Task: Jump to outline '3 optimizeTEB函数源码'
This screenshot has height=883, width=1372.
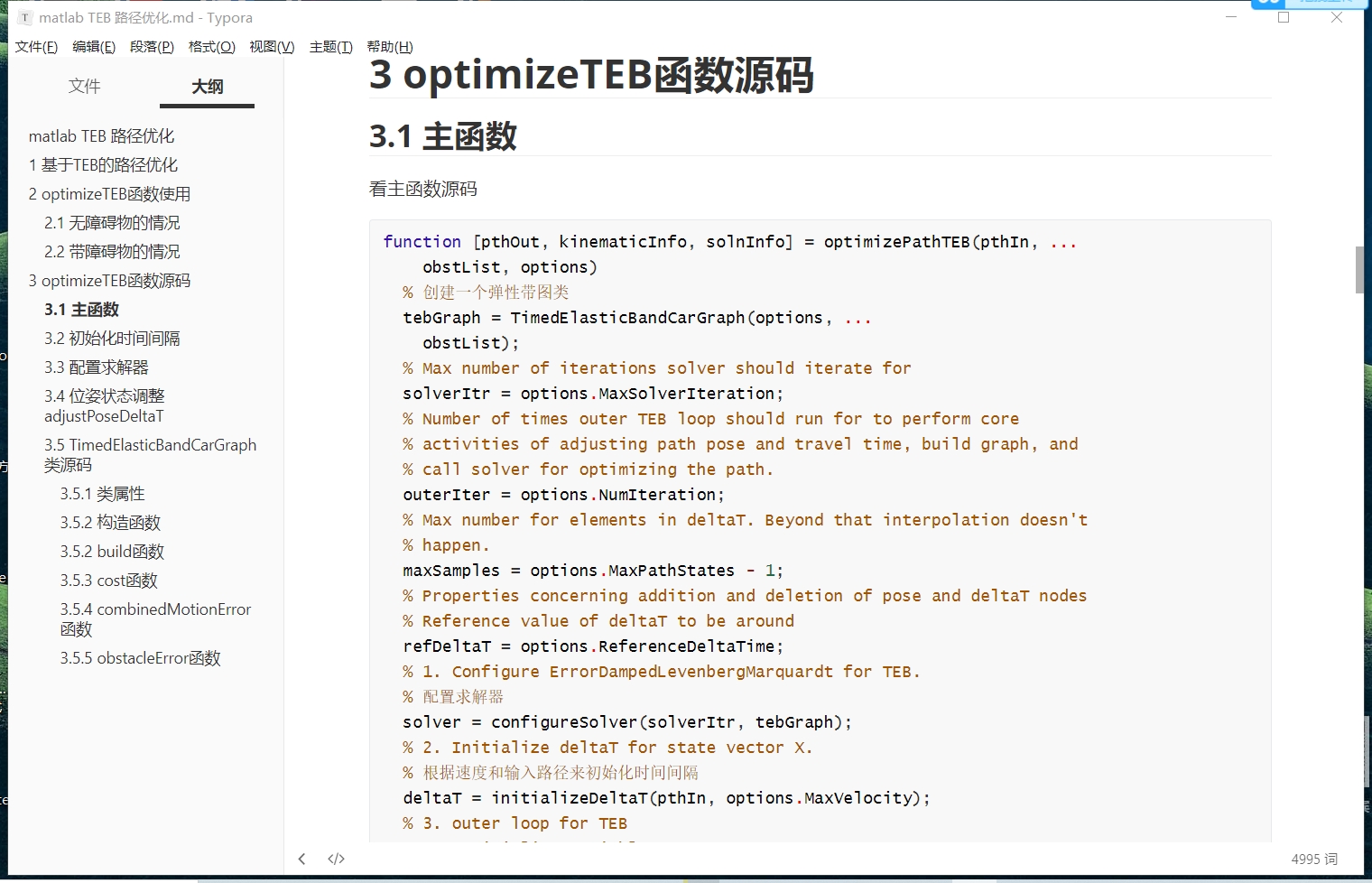Action: tap(109, 281)
